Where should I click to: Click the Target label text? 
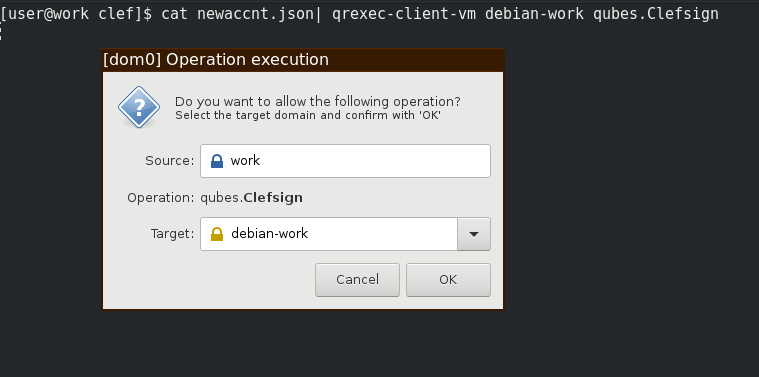(x=172, y=234)
